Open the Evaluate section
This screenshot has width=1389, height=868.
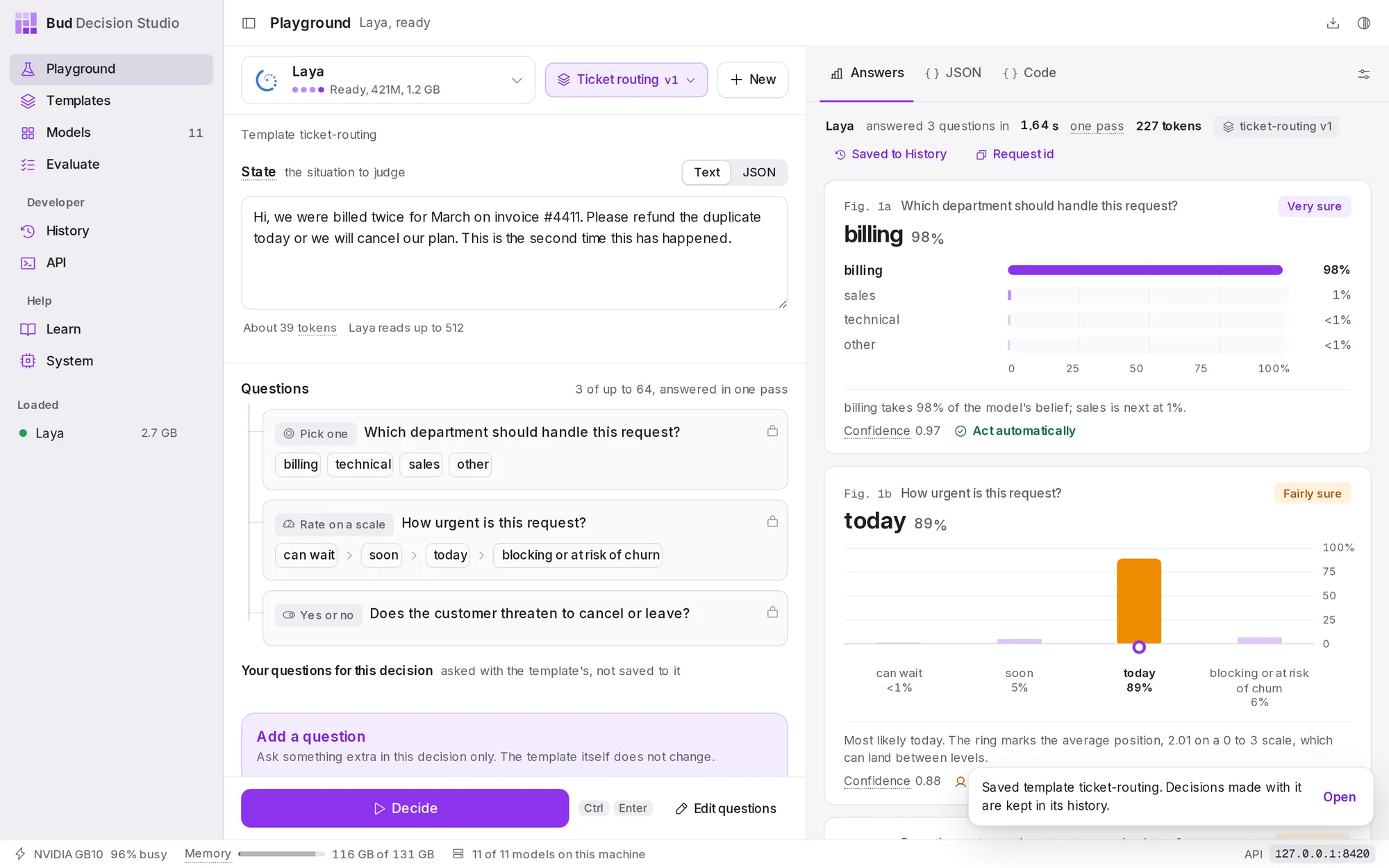click(111, 165)
